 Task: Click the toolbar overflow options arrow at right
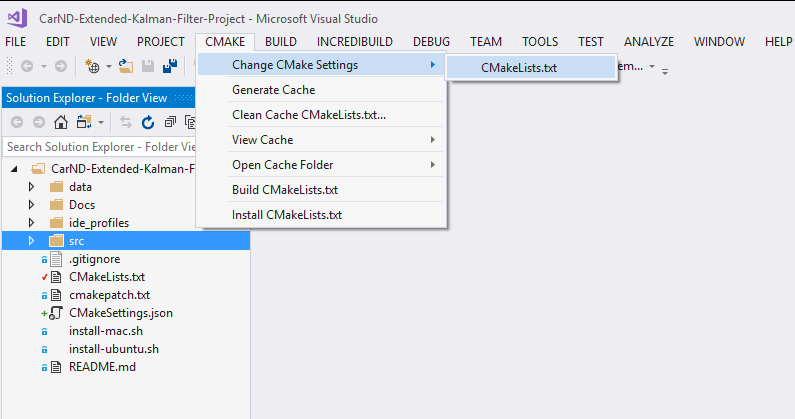(x=665, y=72)
